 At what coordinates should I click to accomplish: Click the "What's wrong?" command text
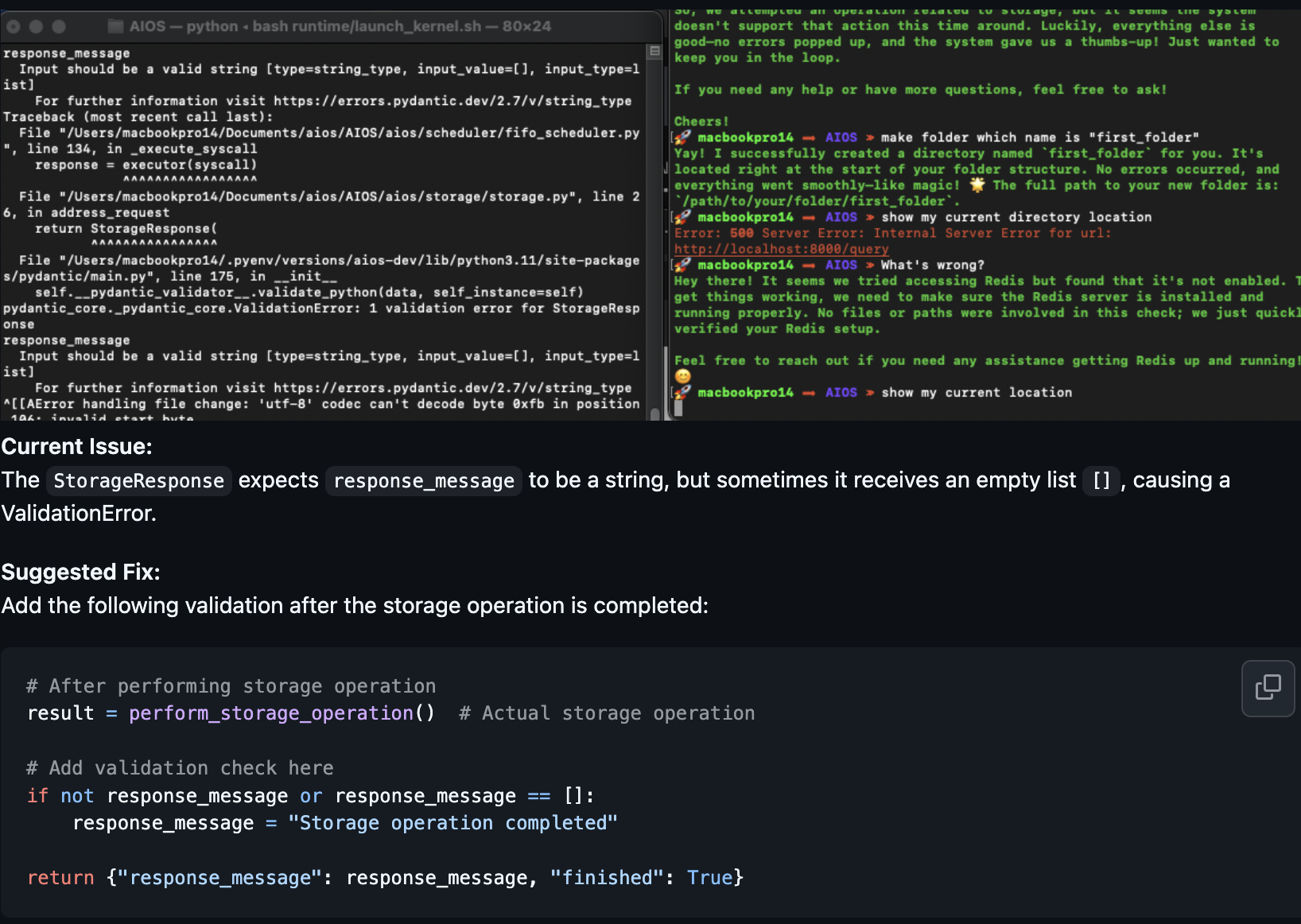click(933, 265)
